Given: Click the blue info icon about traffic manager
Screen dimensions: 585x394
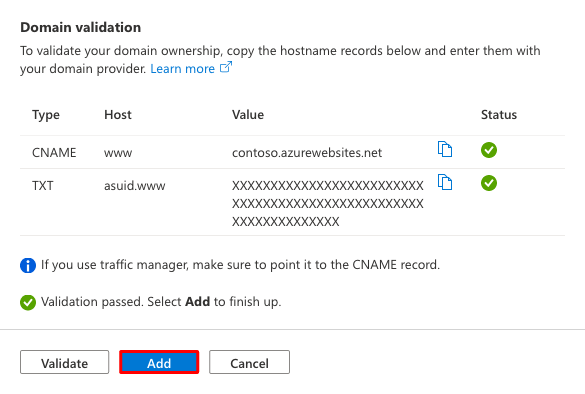Looking at the screenshot, I should pos(28,265).
